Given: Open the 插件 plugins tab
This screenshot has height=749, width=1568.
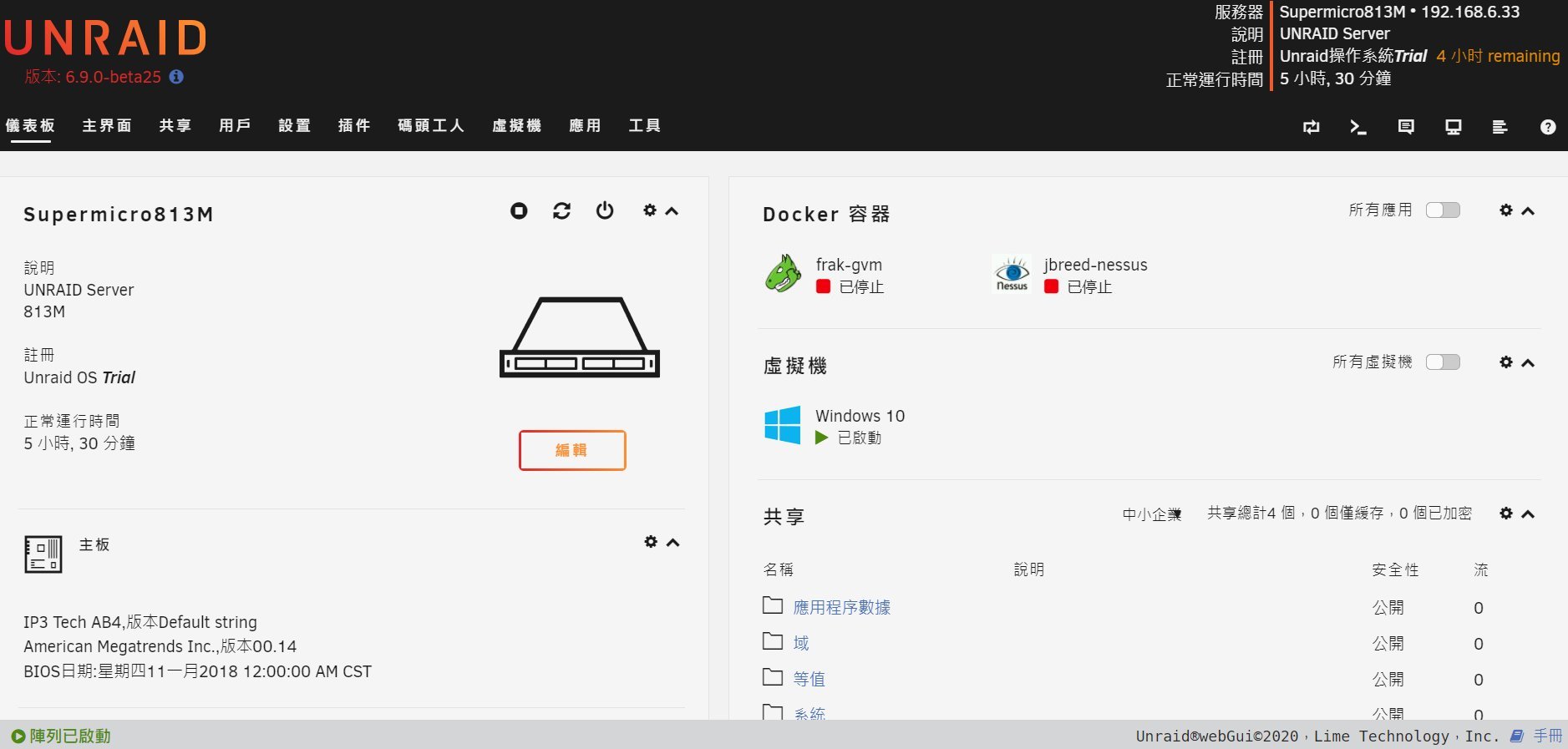Looking at the screenshot, I should coord(354,125).
